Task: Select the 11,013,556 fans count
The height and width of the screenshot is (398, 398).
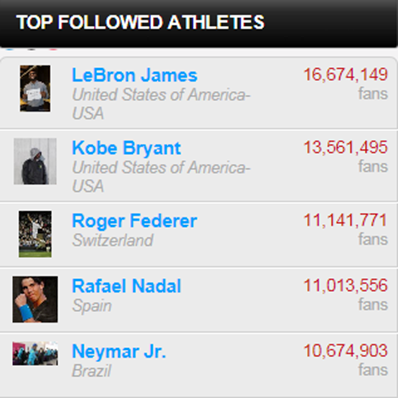Action: point(345,285)
